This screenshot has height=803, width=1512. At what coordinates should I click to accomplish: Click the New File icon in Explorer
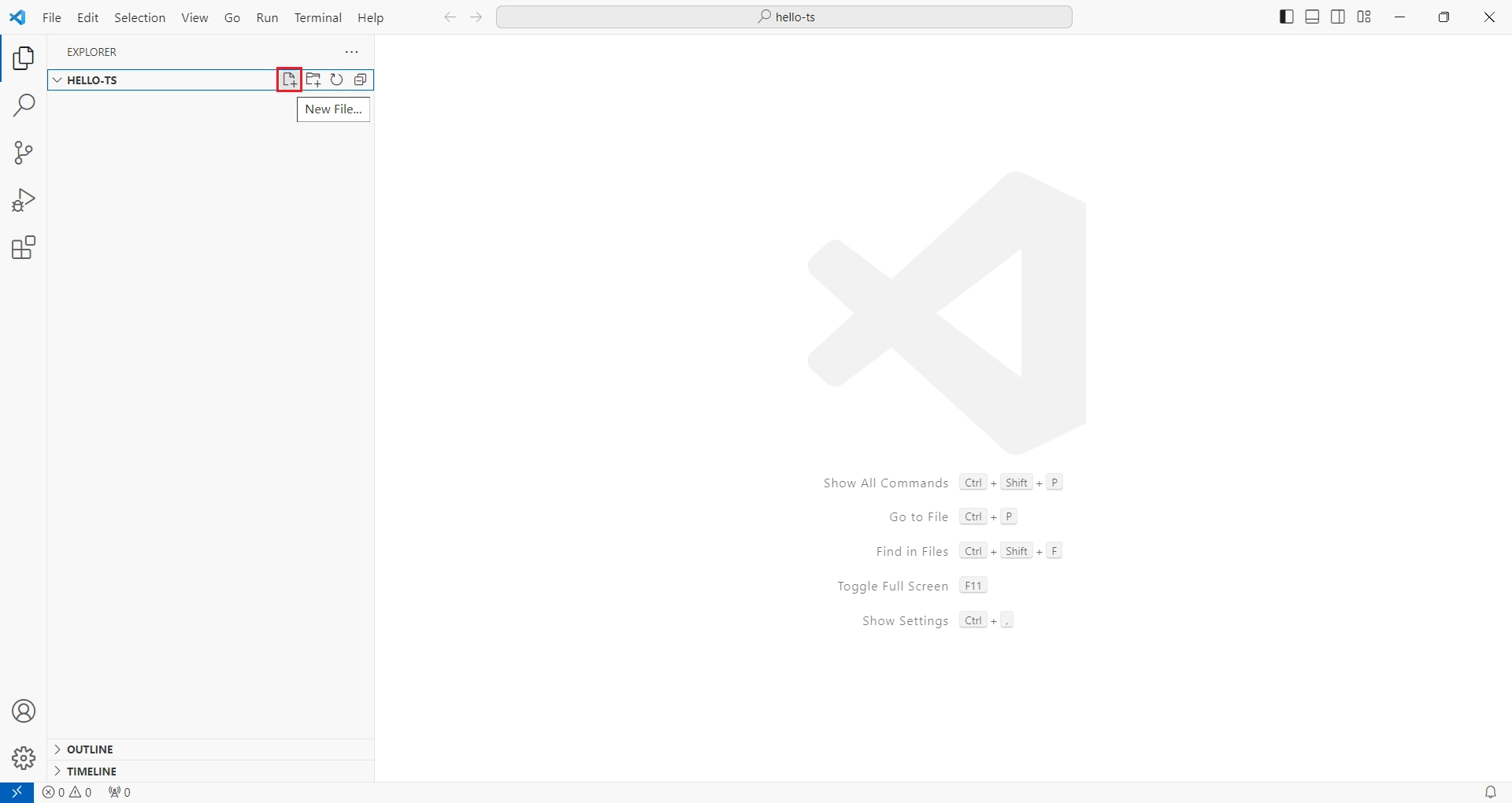(290, 80)
